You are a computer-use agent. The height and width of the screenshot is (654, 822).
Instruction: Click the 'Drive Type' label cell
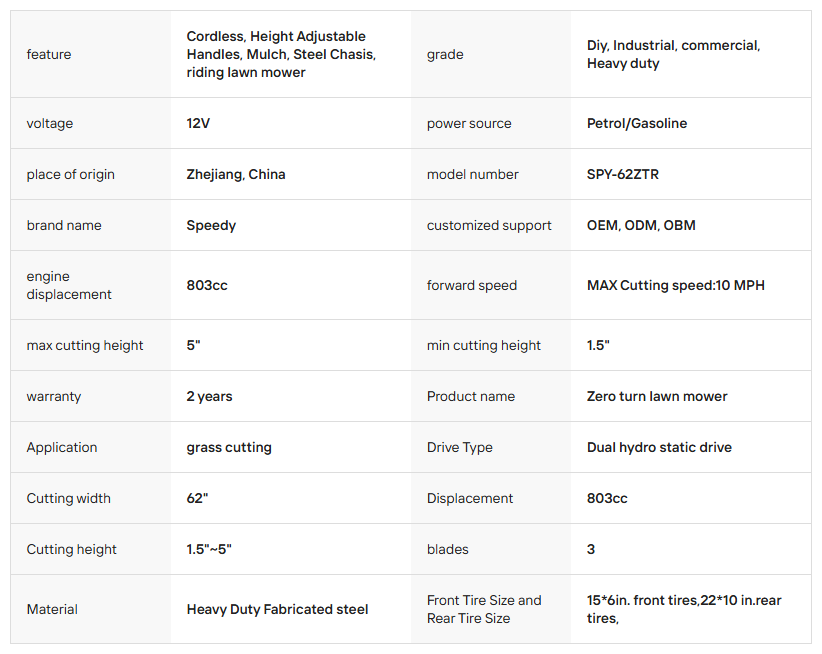point(459,447)
